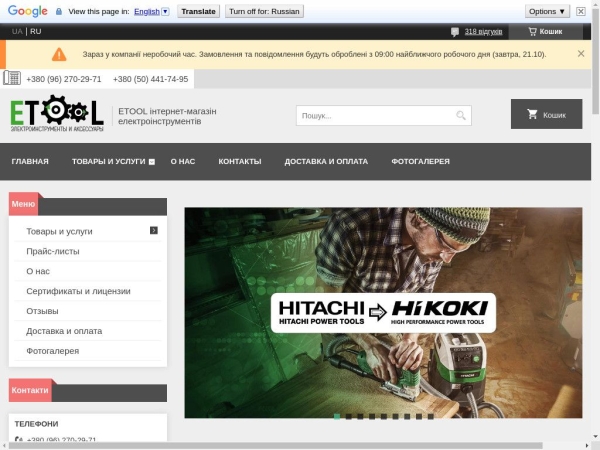Click ETOOL інтернет-магазин електроінструментів text
Screen dimensions: 600x450
(x=167, y=116)
